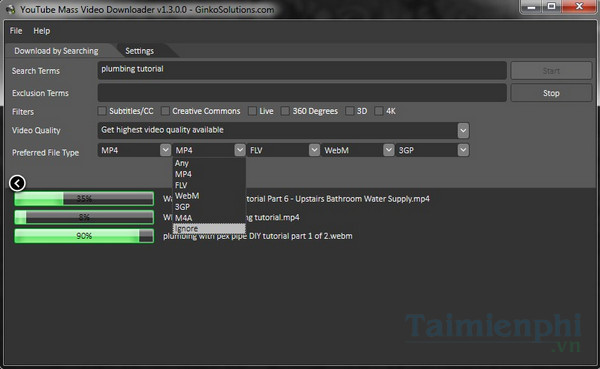Click the app icon in title bar
Viewport: 600px width, 369px height.
tap(10, 9)
